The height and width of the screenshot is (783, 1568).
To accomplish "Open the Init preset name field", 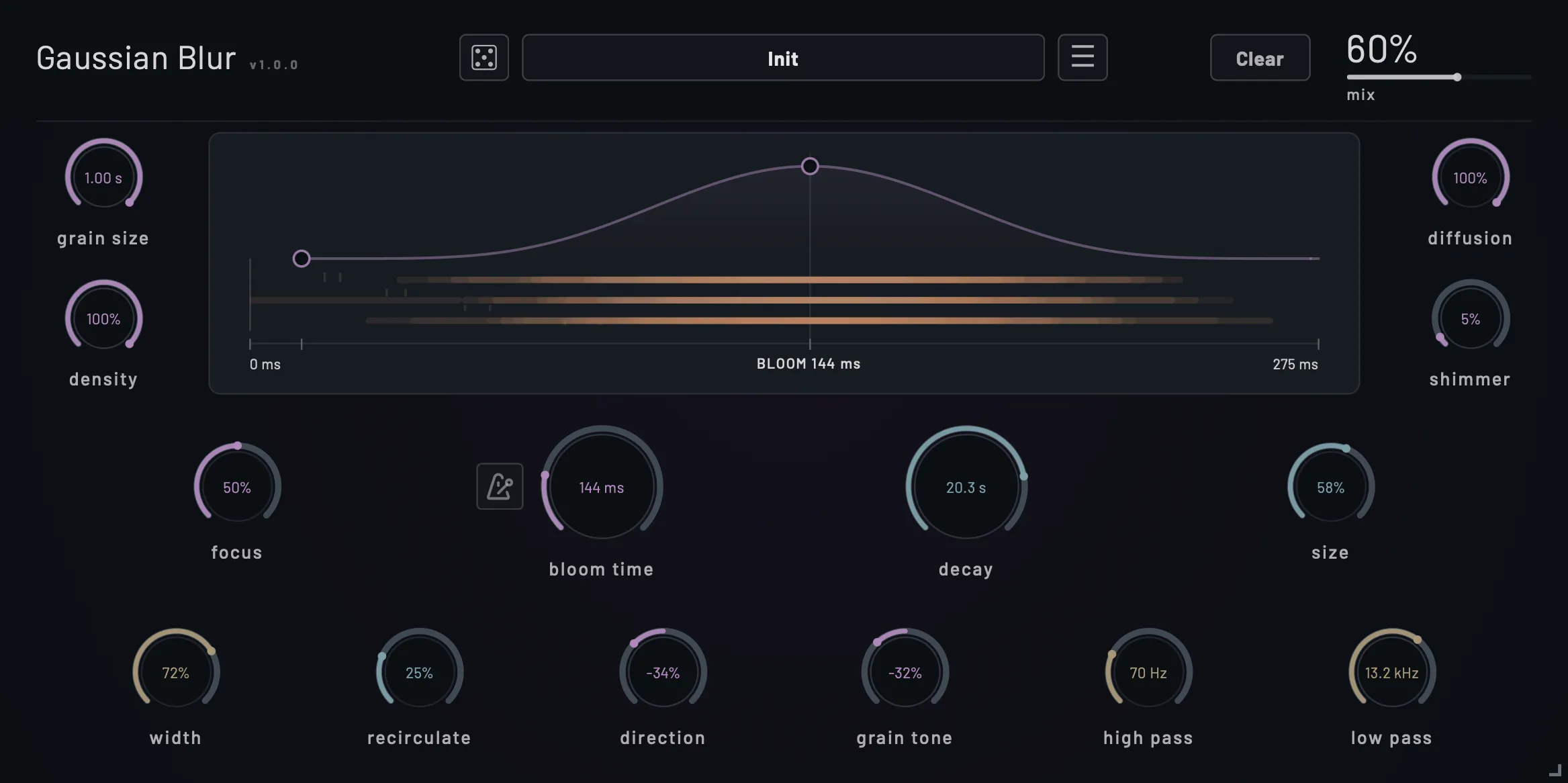I will (783, 58).
